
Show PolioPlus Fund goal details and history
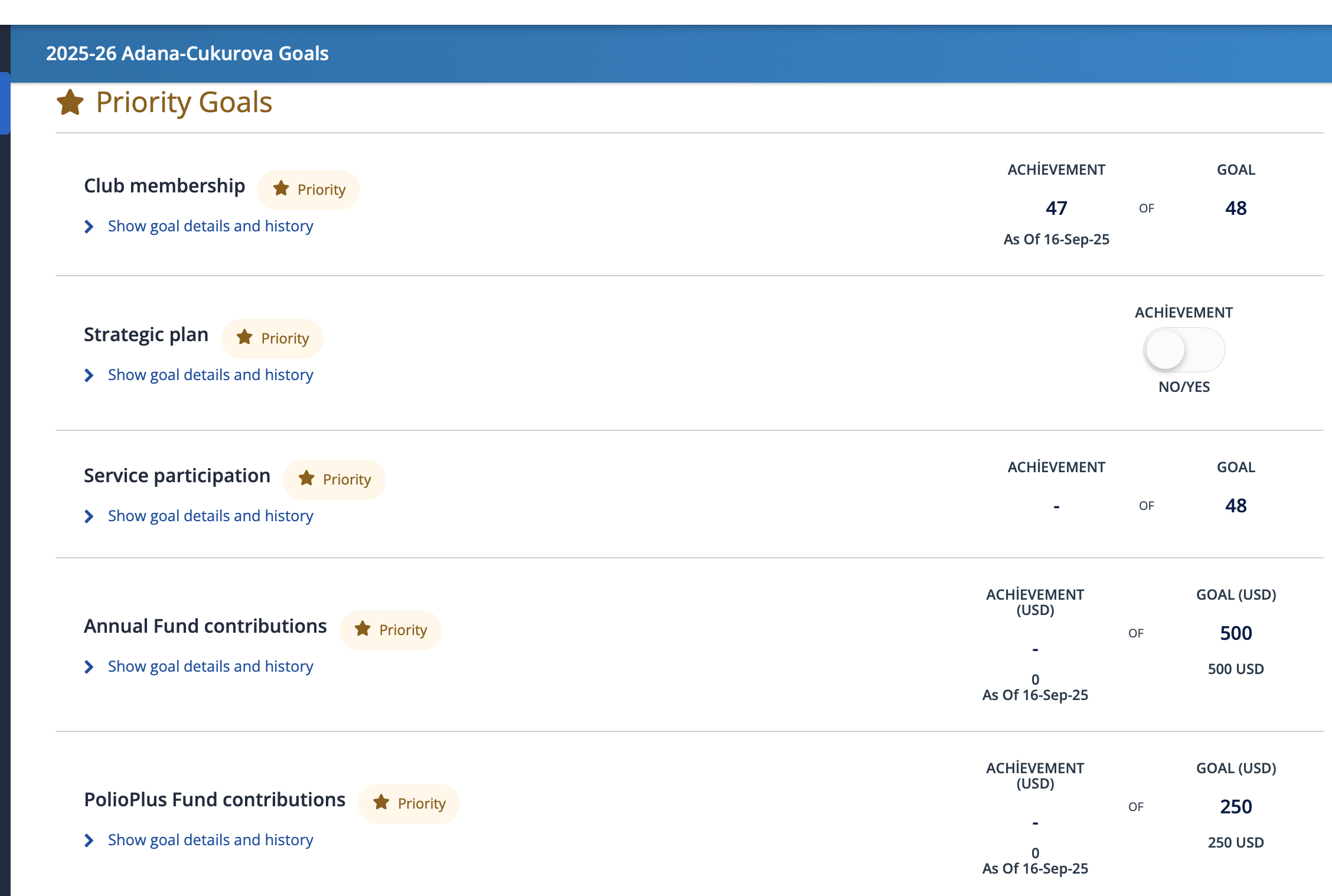(210, 840)
